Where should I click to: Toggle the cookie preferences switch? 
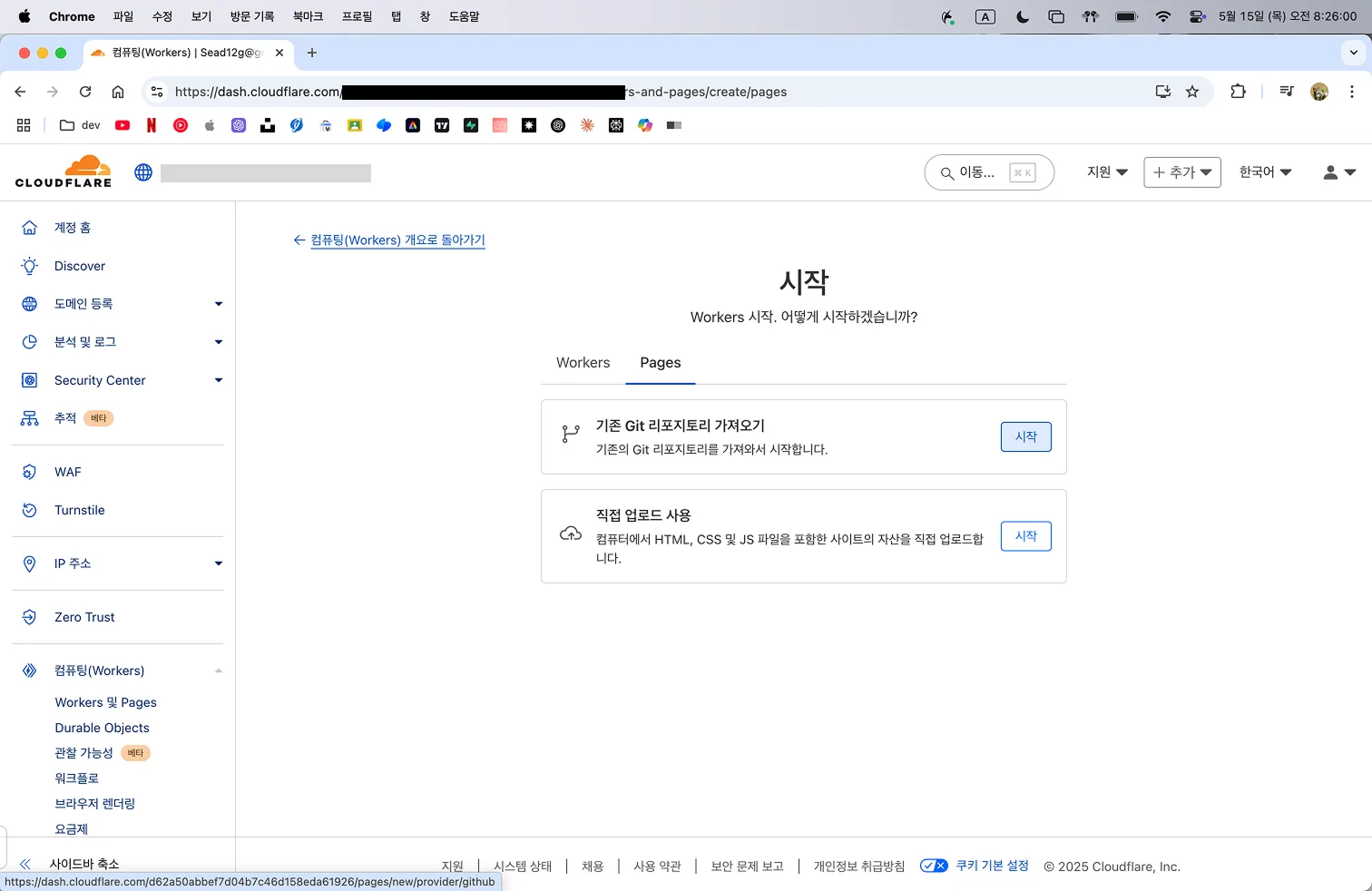coord(934,866)
